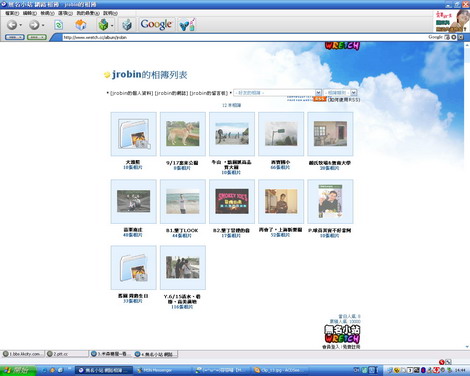This screenshot has width=470, height=376.
Task: Open the green cube icon dropdown arrow
Action: pyautogui.click(x=112, y=25)
